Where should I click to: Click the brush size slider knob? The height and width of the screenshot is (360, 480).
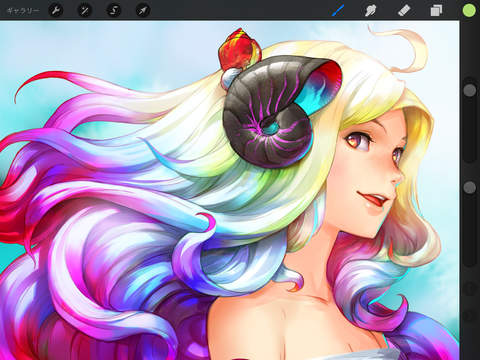pyautogui.click(x=470, y=90)
